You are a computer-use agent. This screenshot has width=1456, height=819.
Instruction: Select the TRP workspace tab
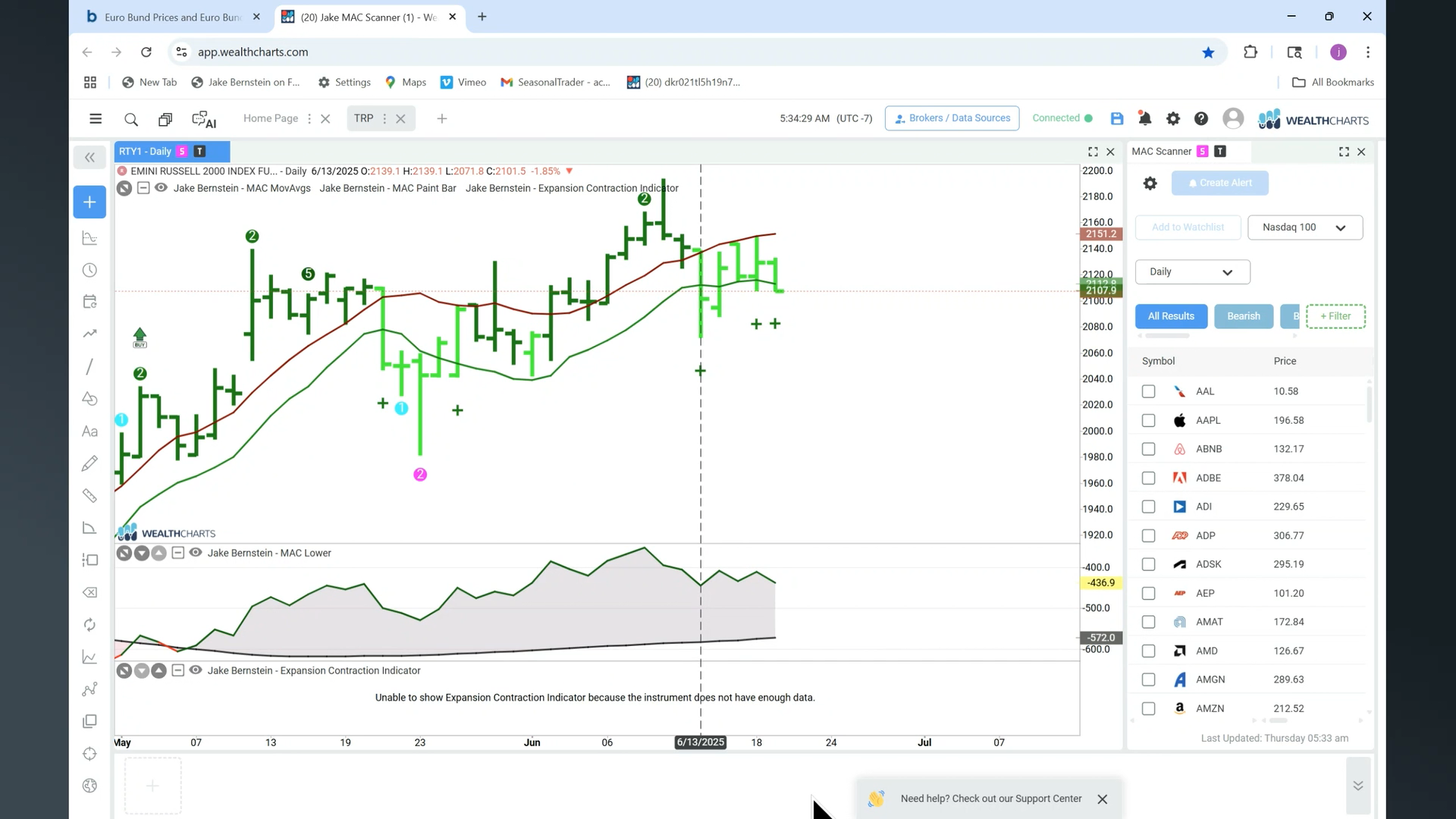[x=363, y=118]
